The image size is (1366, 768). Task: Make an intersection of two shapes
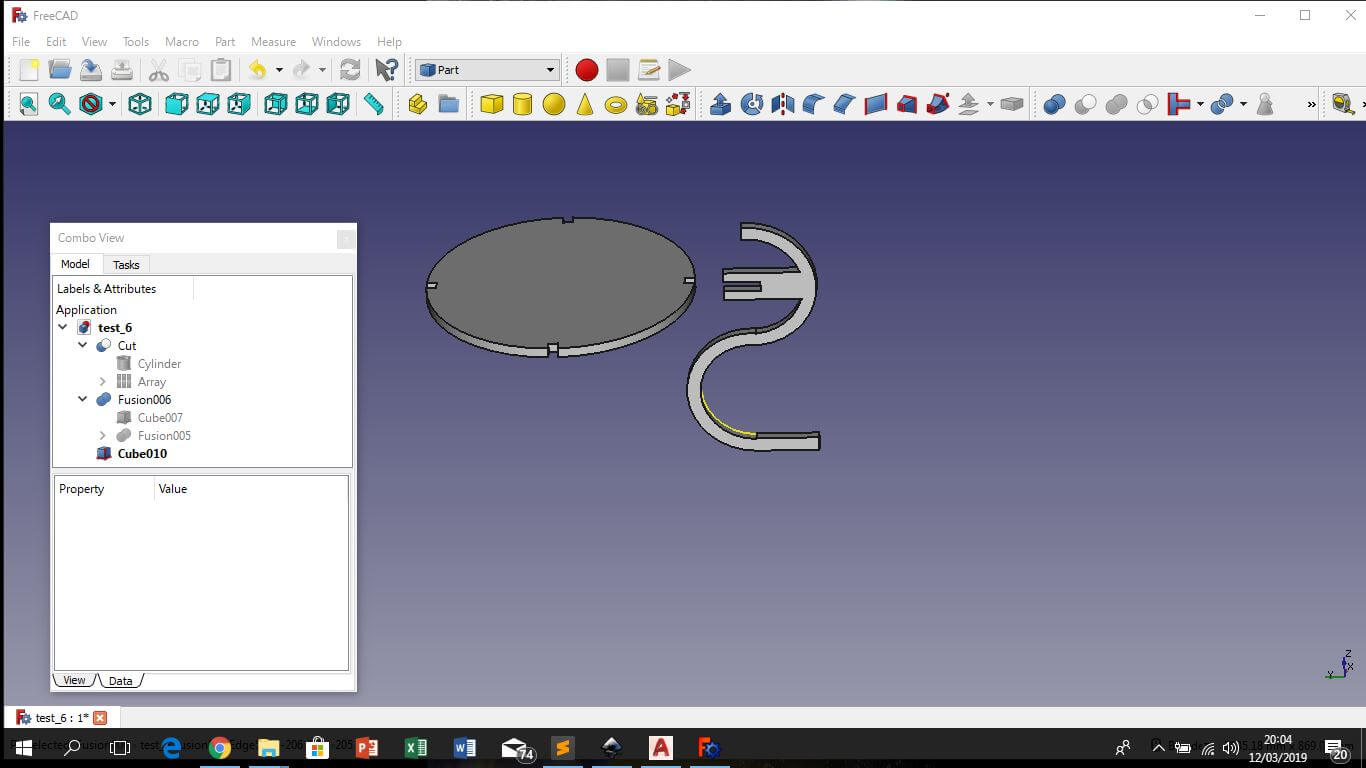1147,104
